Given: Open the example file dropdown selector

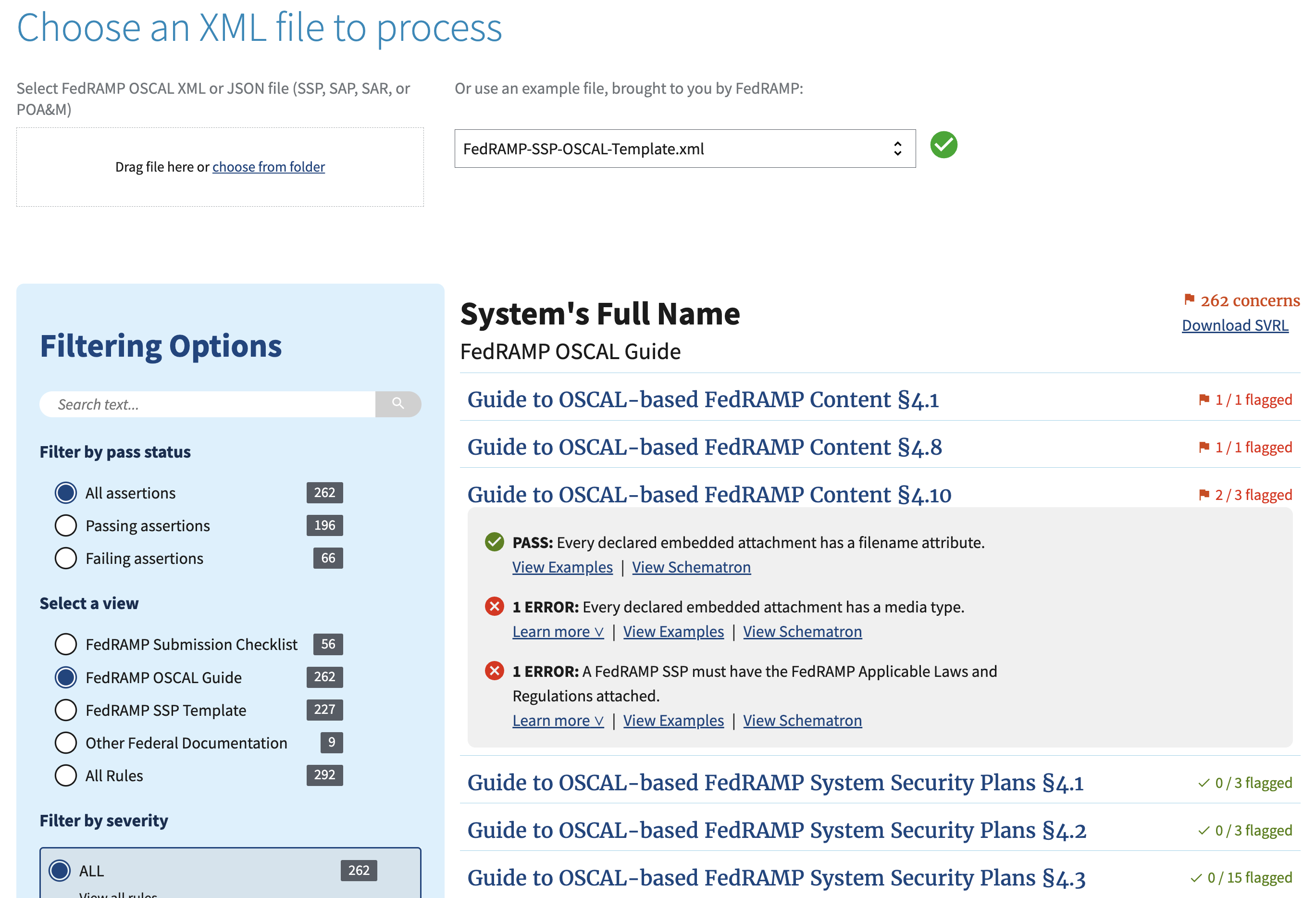Looking at the screenshot, I should [684, 149].
